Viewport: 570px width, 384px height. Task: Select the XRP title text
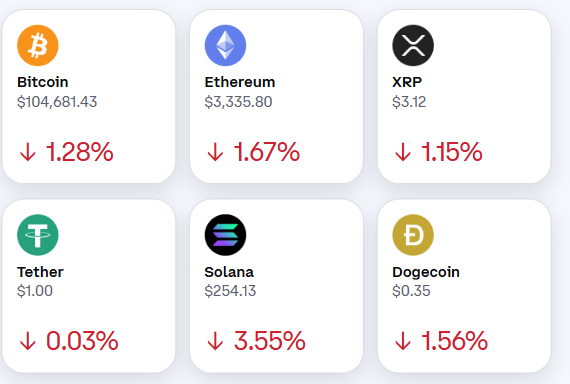pos(407,82)
